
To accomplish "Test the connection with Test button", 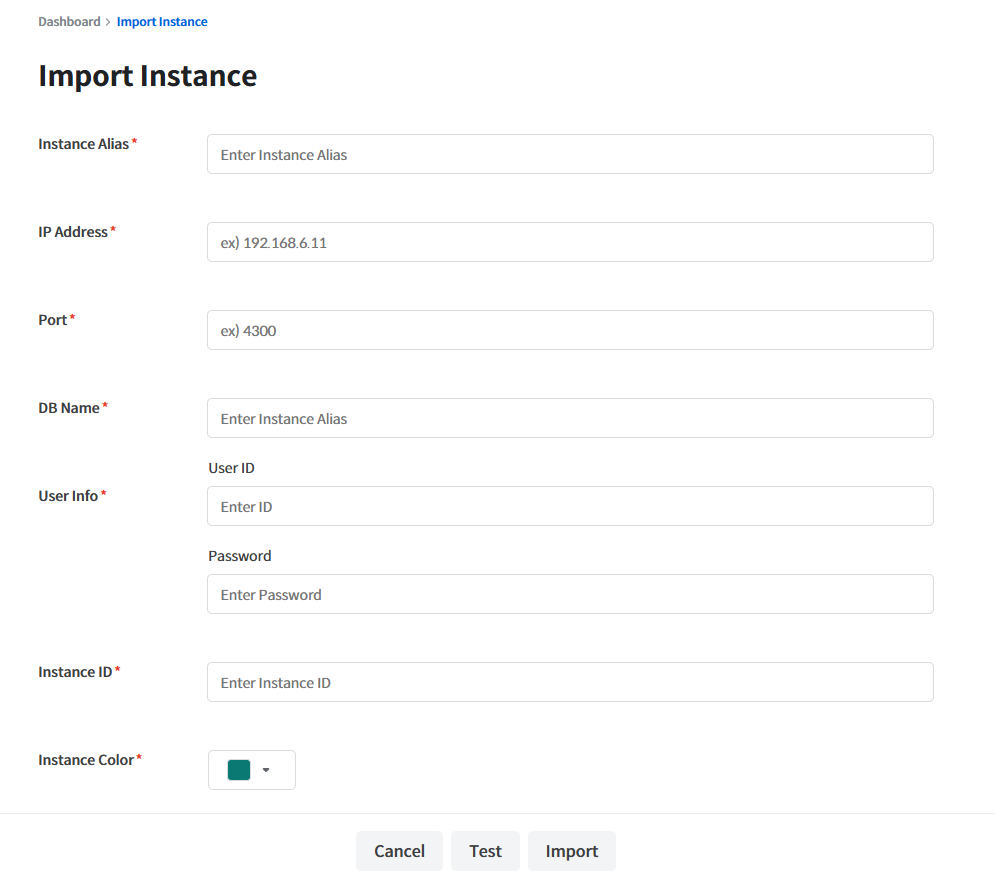I will click(x=485, y=851).
